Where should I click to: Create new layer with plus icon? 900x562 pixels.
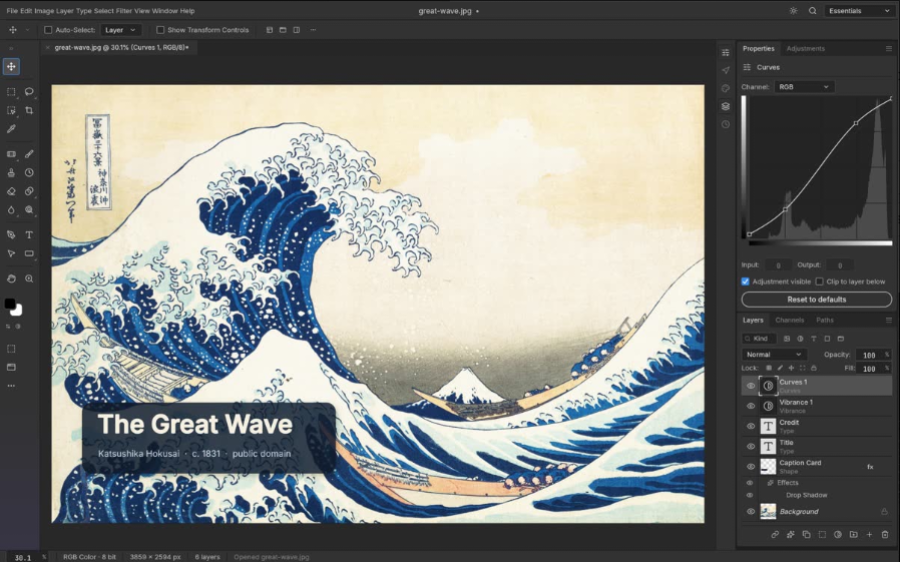(x=869, y=534)
